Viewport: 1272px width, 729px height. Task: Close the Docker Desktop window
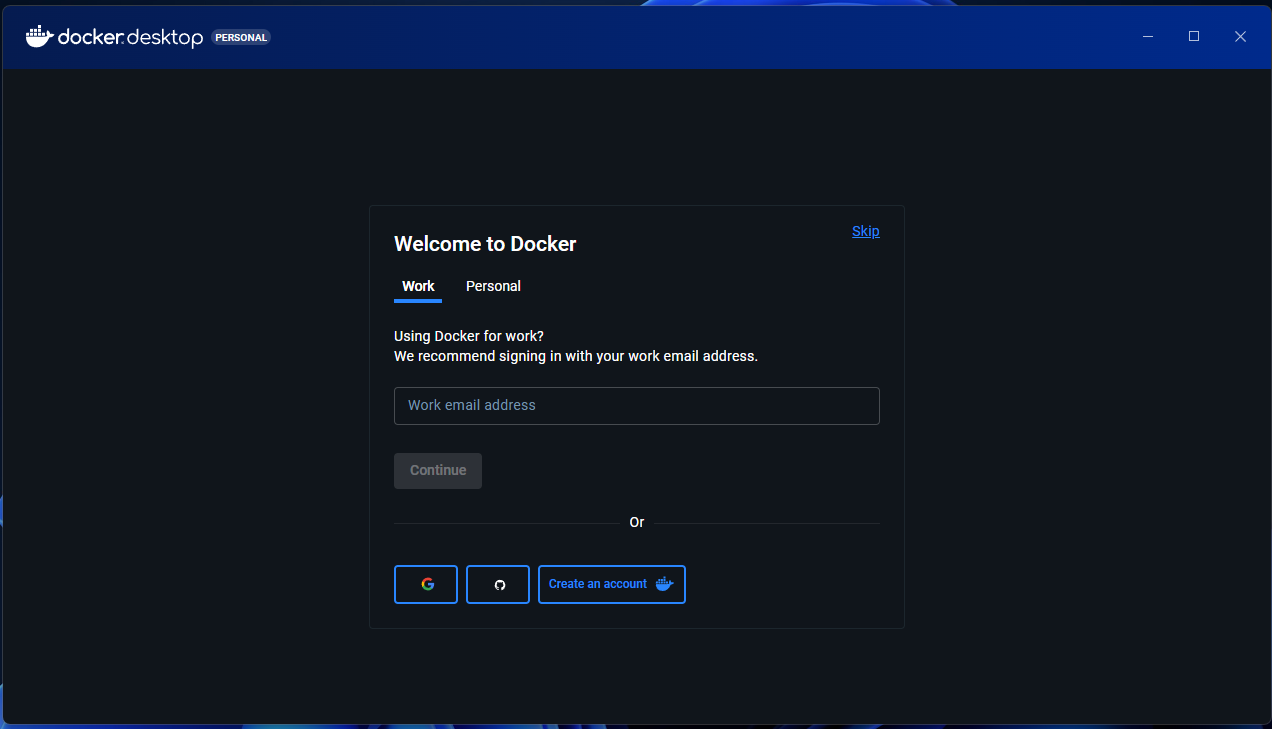click(1240, 37)
